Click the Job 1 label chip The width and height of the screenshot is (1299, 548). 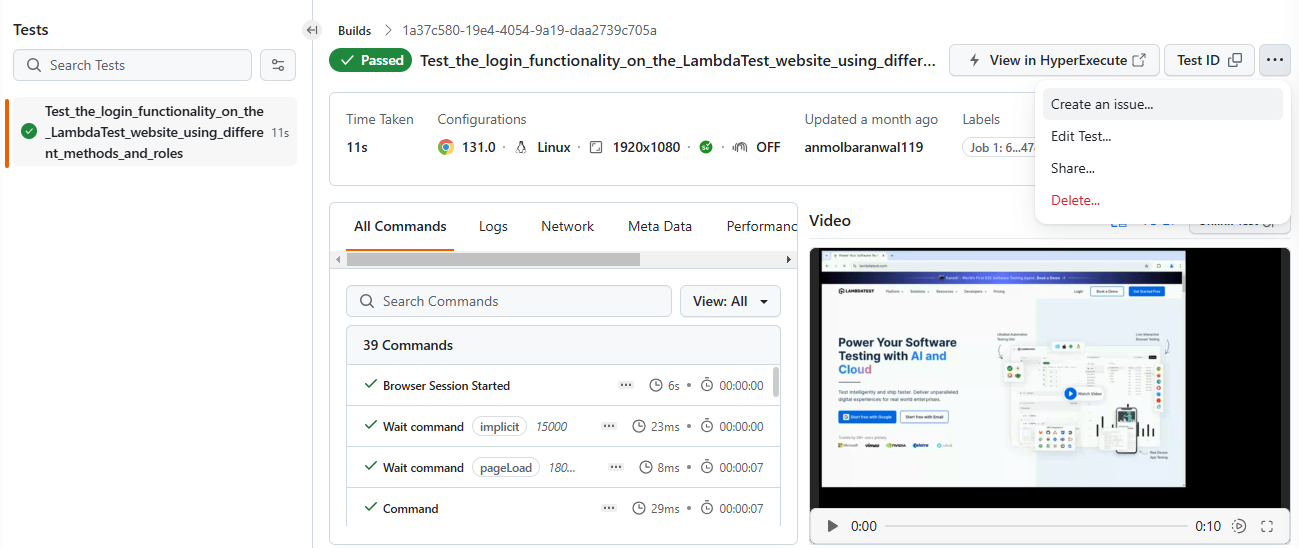[999, 147]
